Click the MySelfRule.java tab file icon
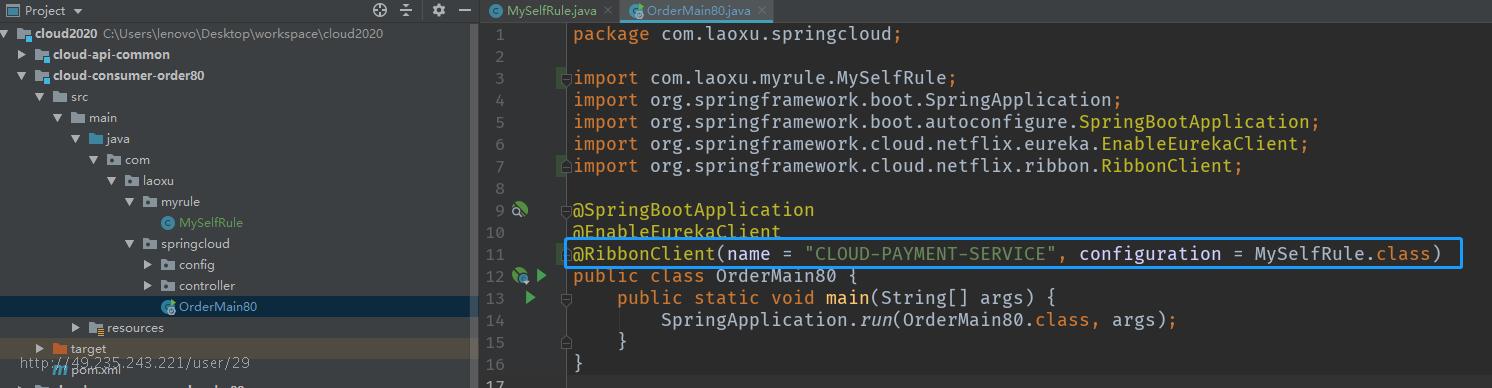The width and height of the screenshot is (1492, 388). [495, 11]
